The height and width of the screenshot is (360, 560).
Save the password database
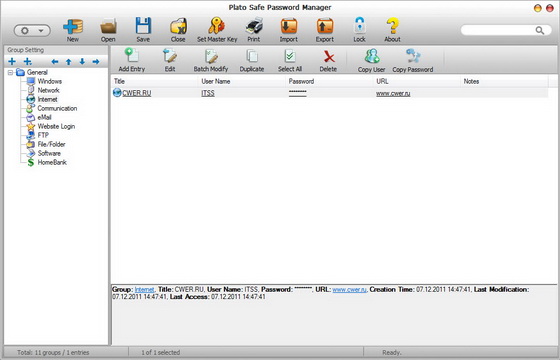[x=143, y=30]
